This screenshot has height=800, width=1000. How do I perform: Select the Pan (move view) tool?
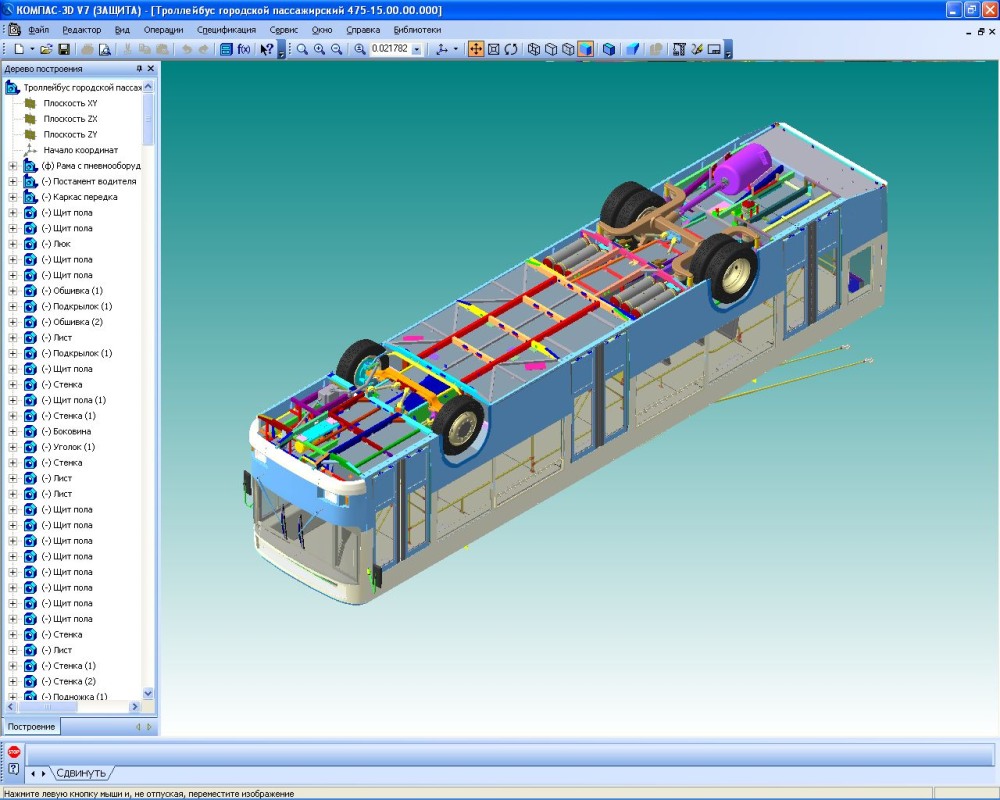tap(476, 49)
